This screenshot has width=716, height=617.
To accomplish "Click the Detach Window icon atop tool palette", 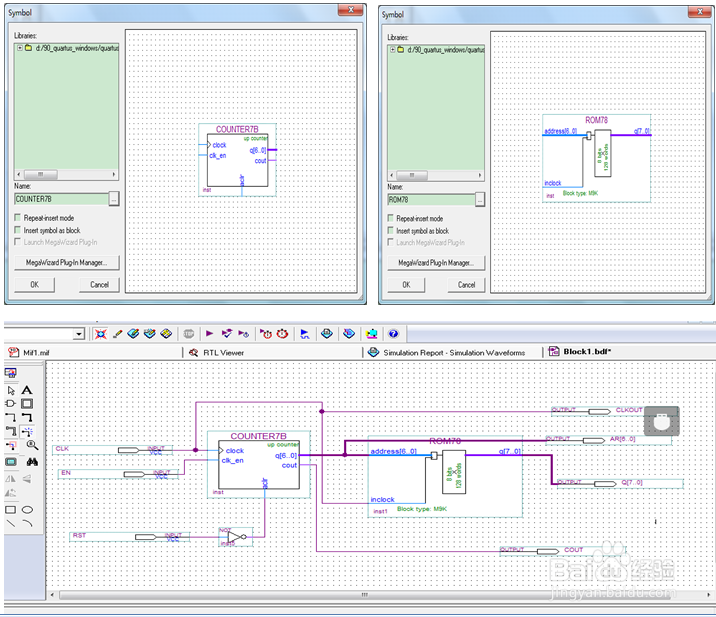I will tap(11, 373).
